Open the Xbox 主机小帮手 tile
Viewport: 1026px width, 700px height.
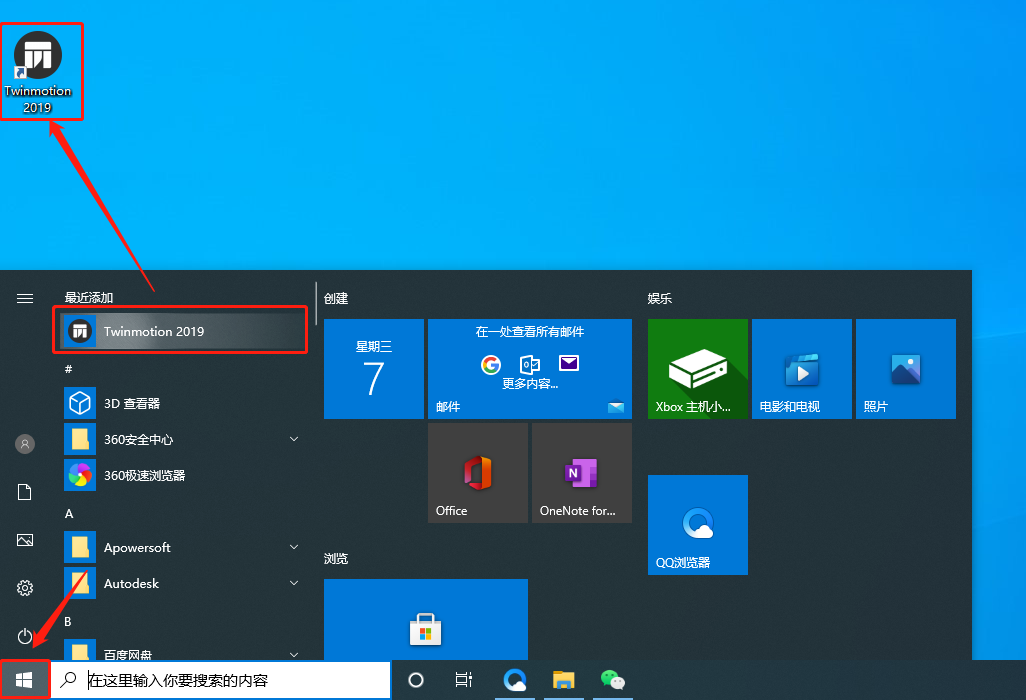click(698, 369)
